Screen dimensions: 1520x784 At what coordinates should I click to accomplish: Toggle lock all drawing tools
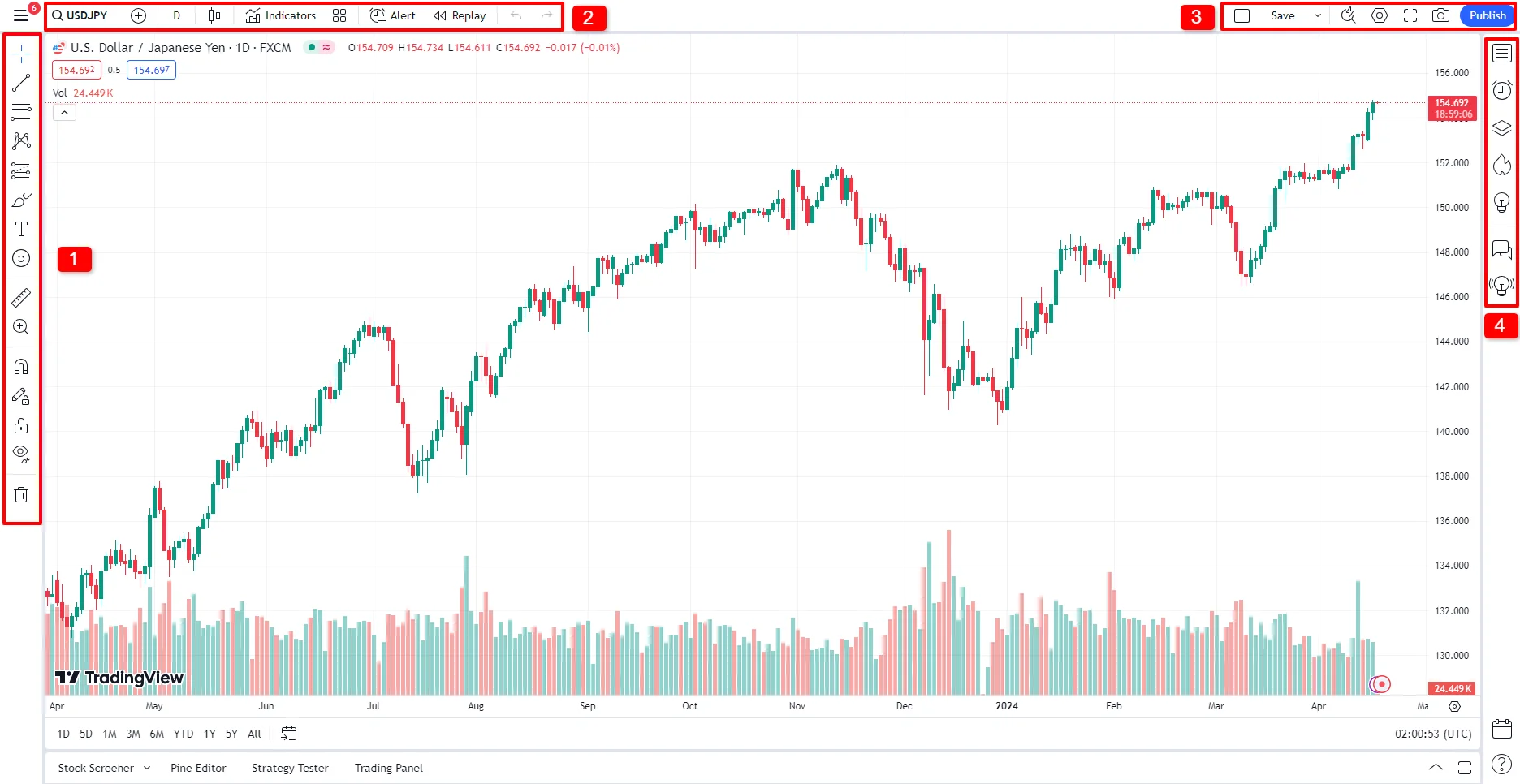click(x=21, y=426)
